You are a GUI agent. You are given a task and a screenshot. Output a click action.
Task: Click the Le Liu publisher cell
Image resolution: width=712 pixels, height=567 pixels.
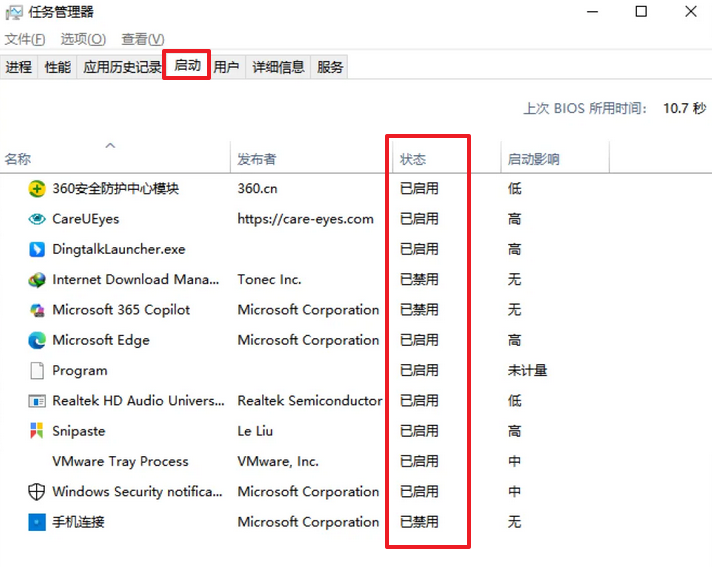(x=255, y=431)
